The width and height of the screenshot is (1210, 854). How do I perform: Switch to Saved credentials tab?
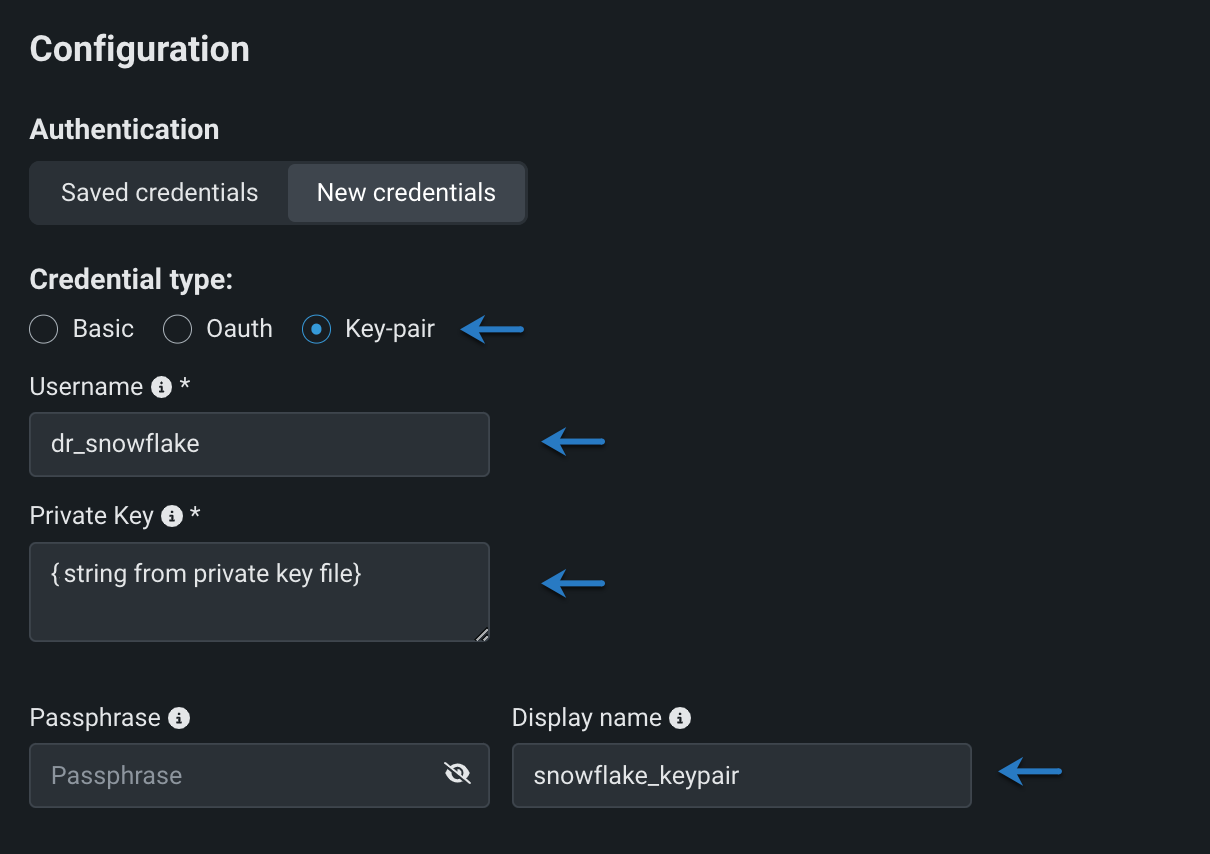[160, 193]
